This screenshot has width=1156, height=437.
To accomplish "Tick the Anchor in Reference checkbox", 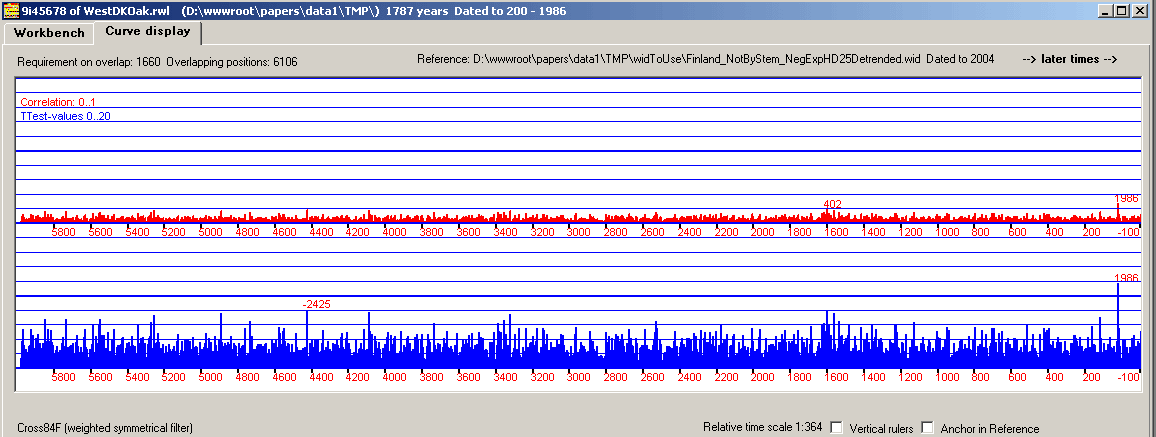I will [x=927, y=427].
